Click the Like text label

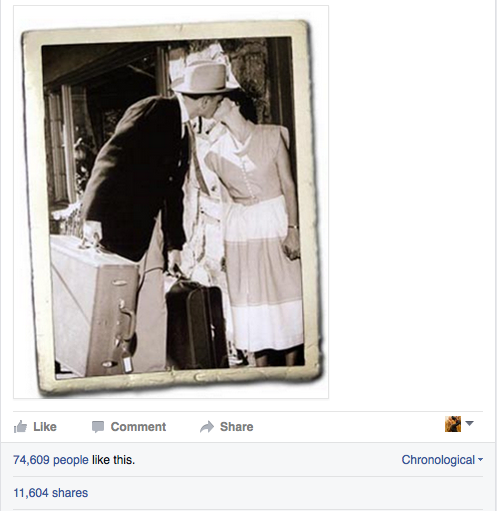tap(45, 427)
